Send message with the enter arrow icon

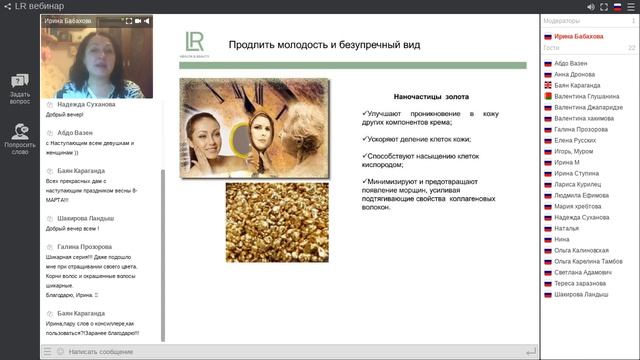point(531,351)
